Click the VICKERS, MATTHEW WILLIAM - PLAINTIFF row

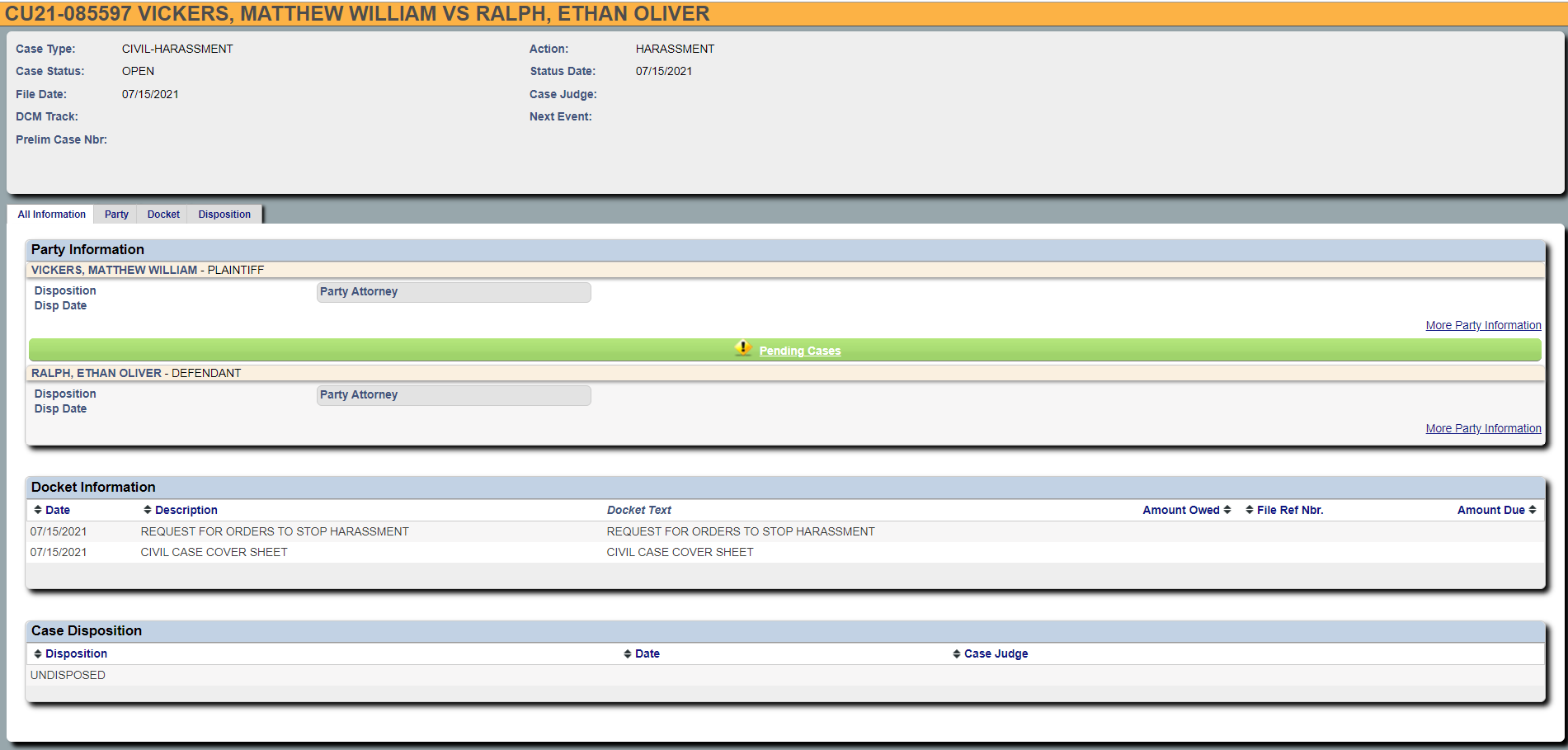[786, 270]
